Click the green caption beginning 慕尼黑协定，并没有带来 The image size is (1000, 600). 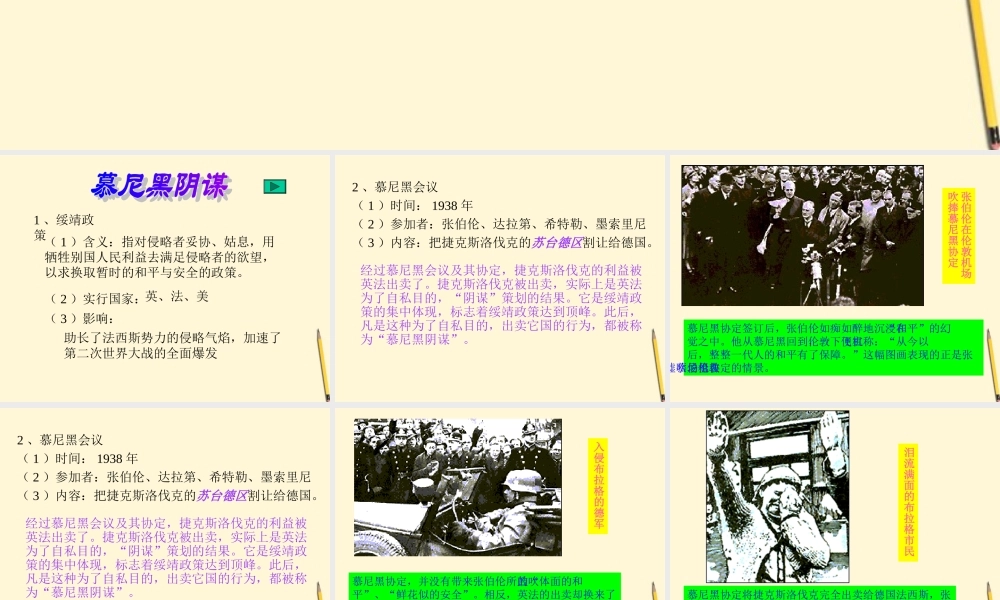pyautogui.click(x=485, y=587)
